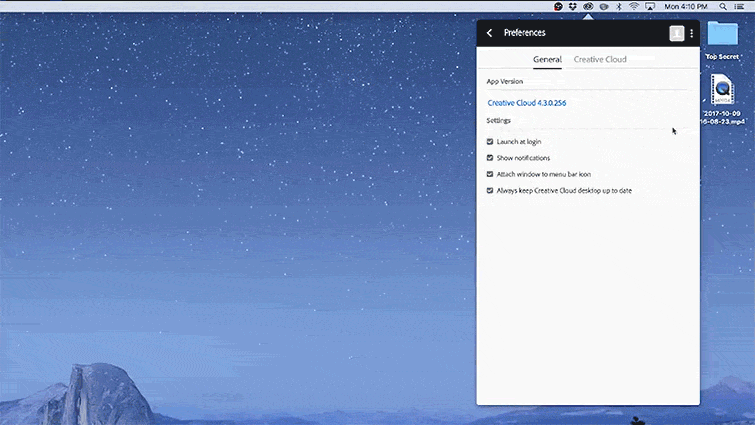
Task: Click the Mon 4:10 PM clock
Action: tap(686, 6)
